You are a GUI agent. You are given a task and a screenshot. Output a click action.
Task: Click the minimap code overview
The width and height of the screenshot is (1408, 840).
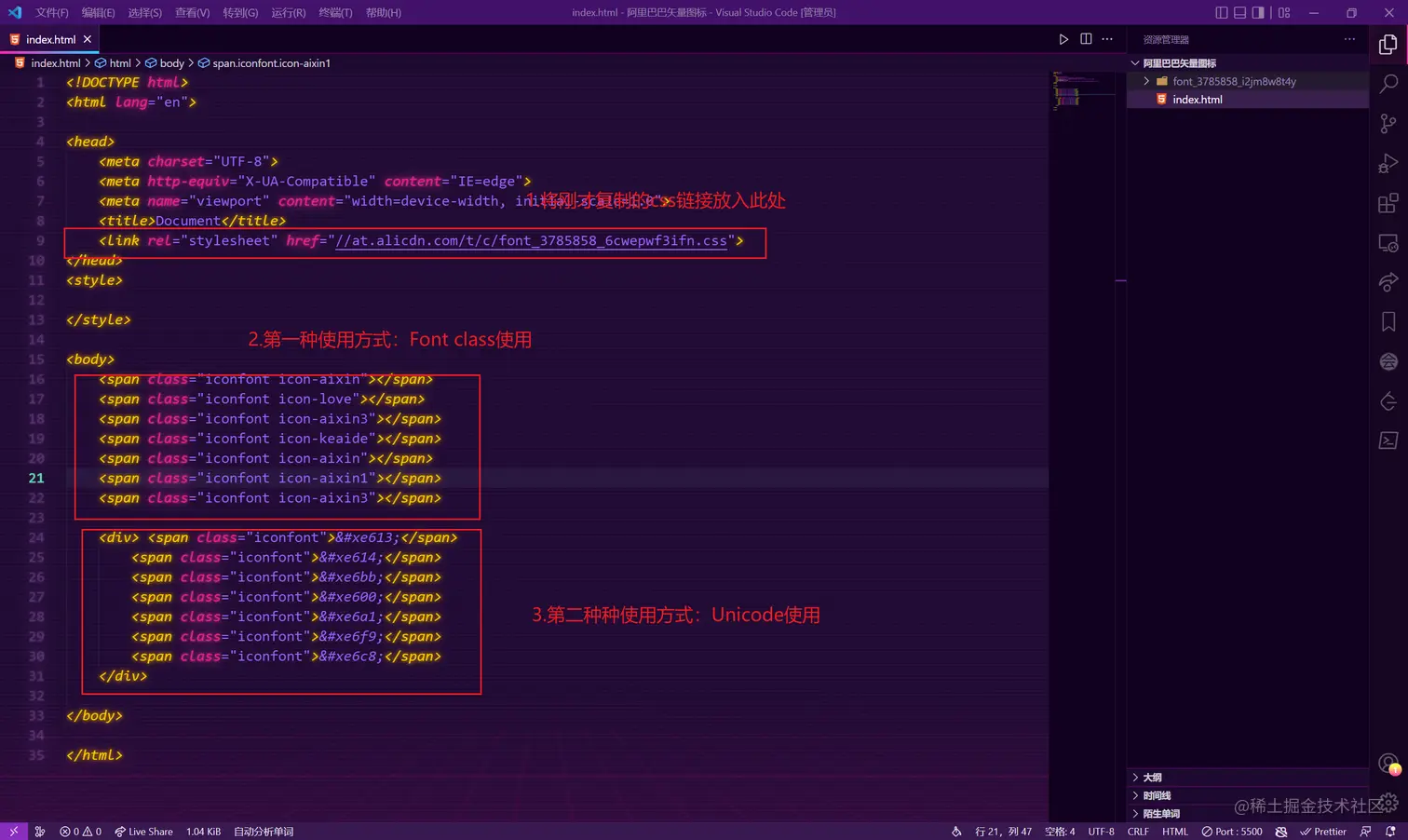pyautogui.click(x=1083, y=91)
